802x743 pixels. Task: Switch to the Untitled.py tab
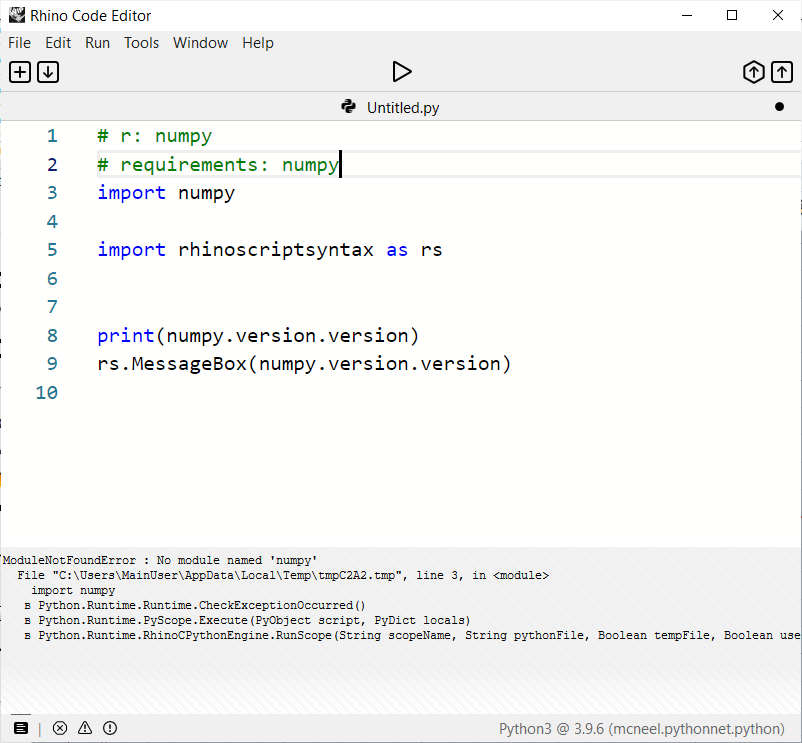tap(405, 107)
